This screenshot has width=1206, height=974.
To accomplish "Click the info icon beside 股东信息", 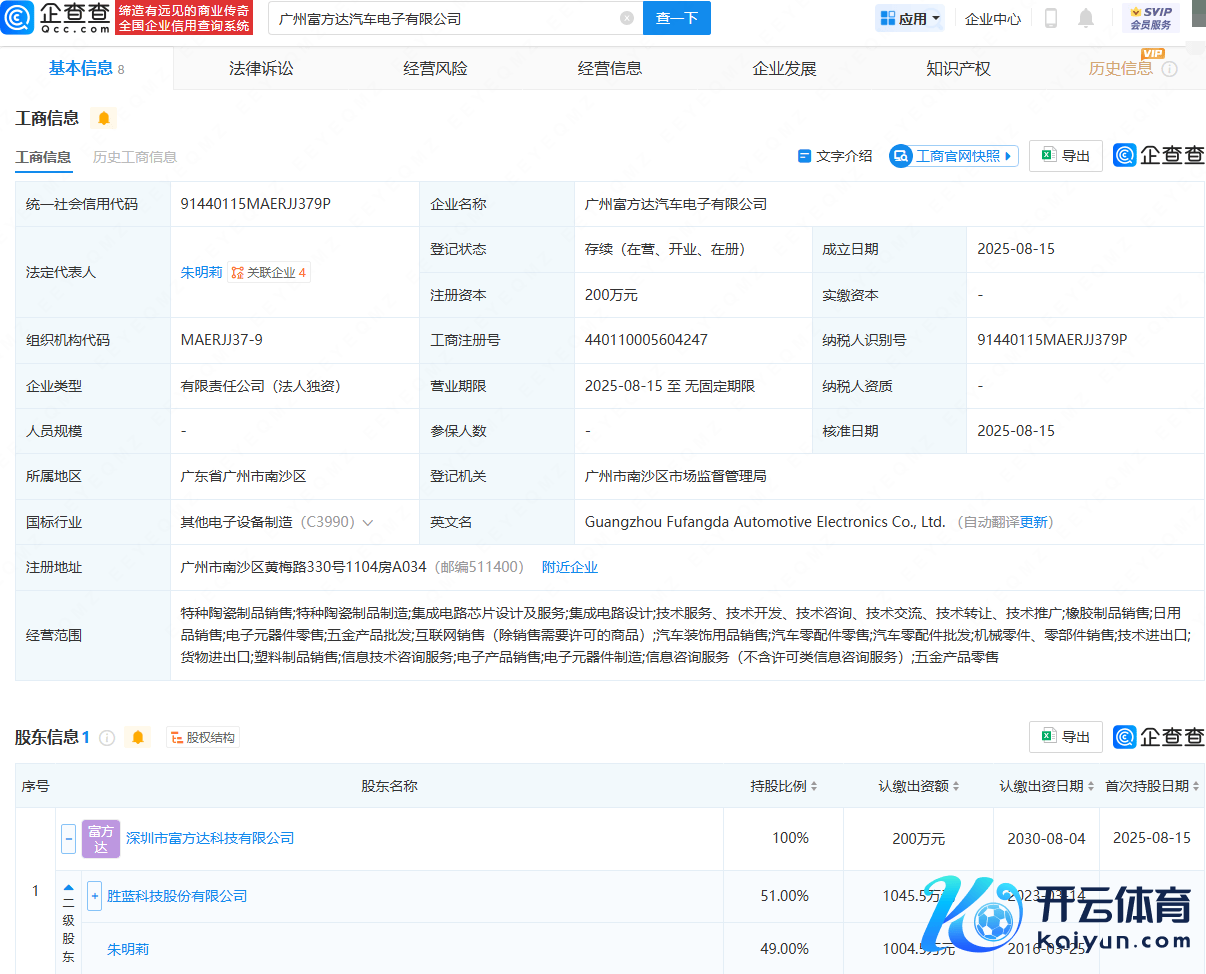I will (x=107, y=737).
